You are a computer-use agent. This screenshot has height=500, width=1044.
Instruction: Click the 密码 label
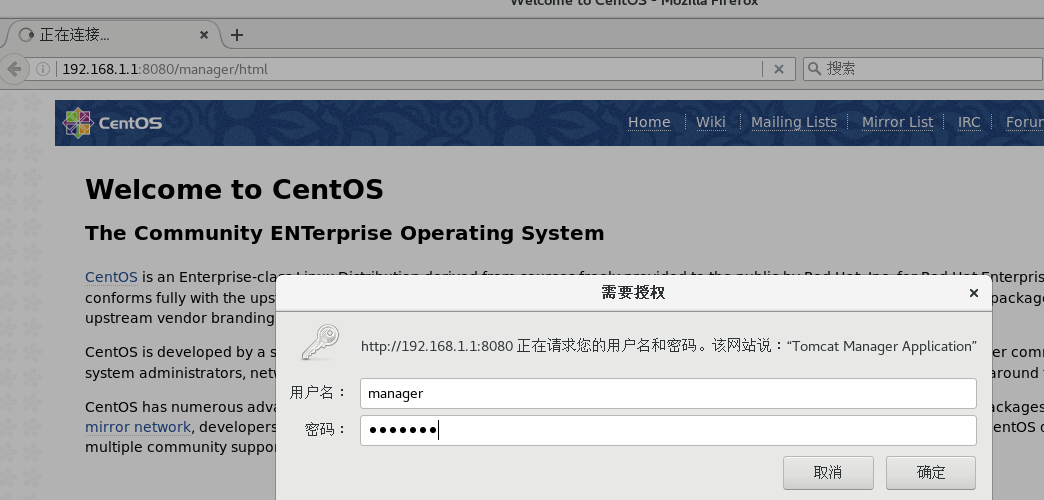pos(326,429)
